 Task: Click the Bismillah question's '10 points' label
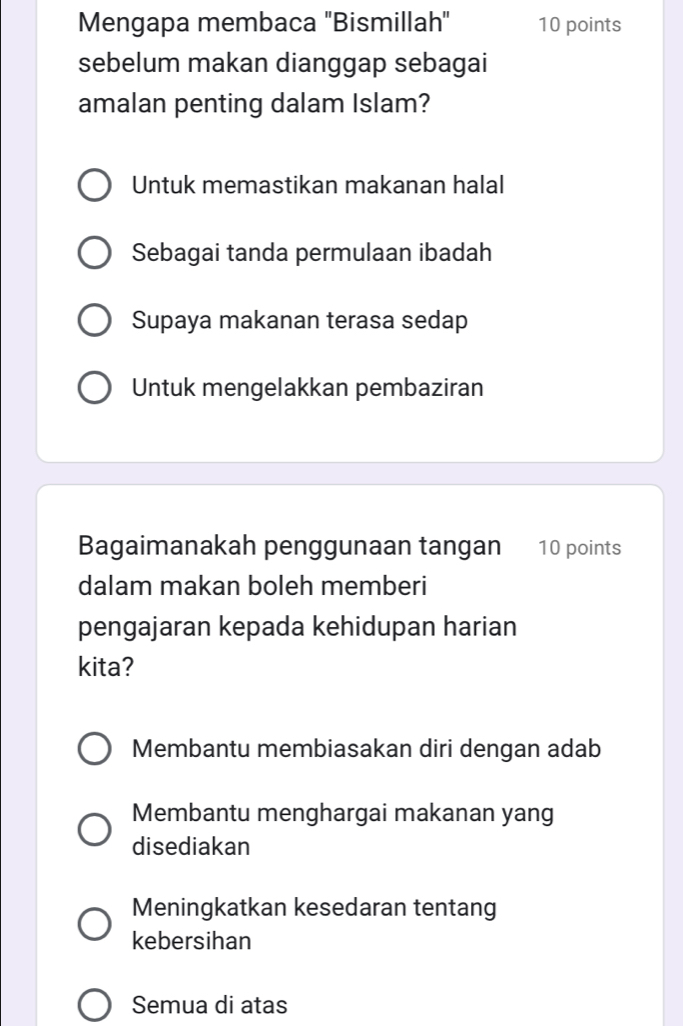click(578, 25)
